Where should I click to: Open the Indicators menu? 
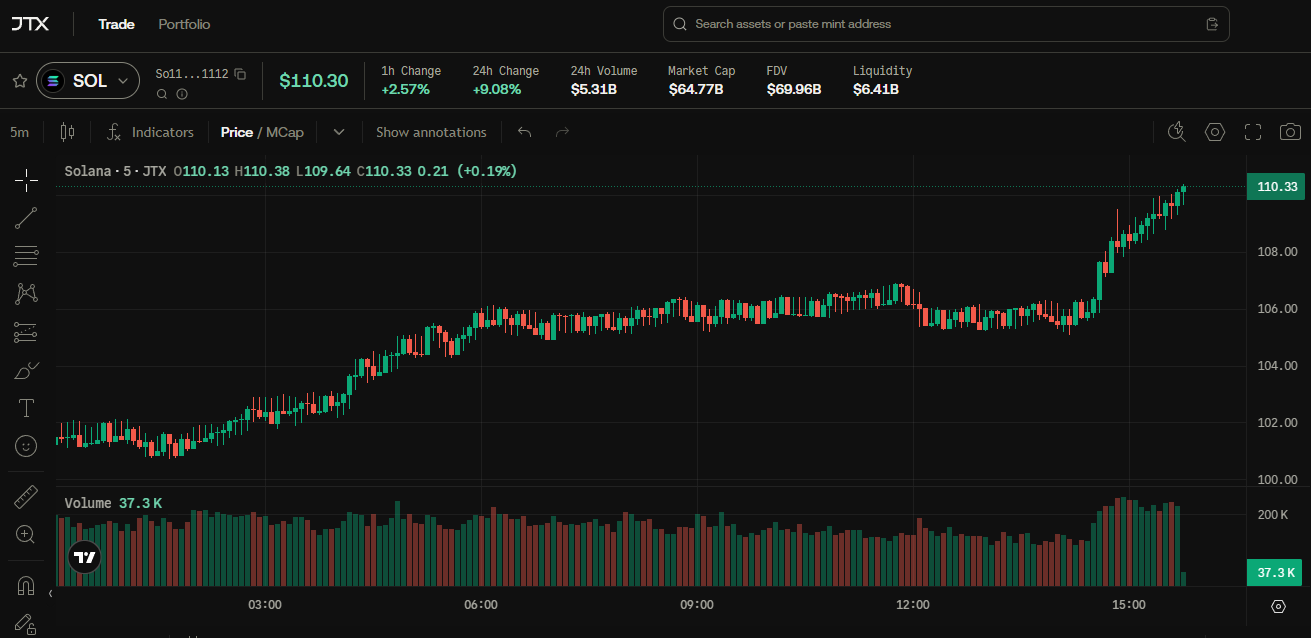tap(150, 132)
